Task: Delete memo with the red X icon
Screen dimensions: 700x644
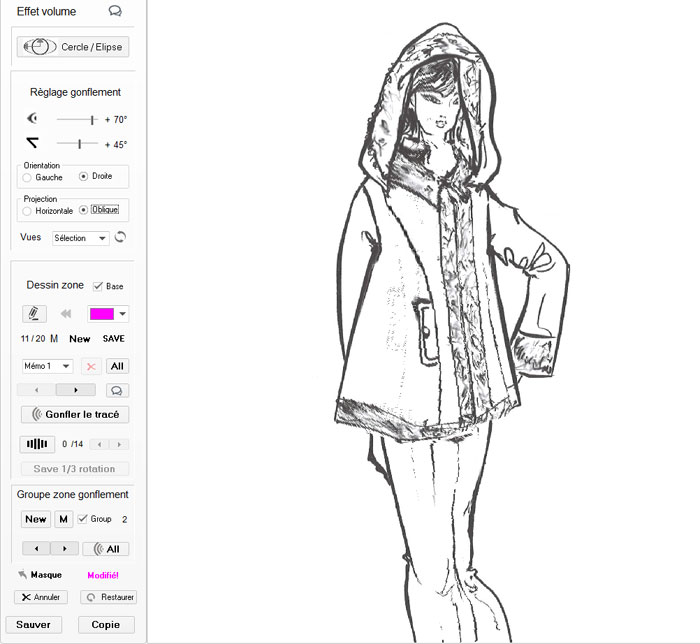Action: pos(91,366)
